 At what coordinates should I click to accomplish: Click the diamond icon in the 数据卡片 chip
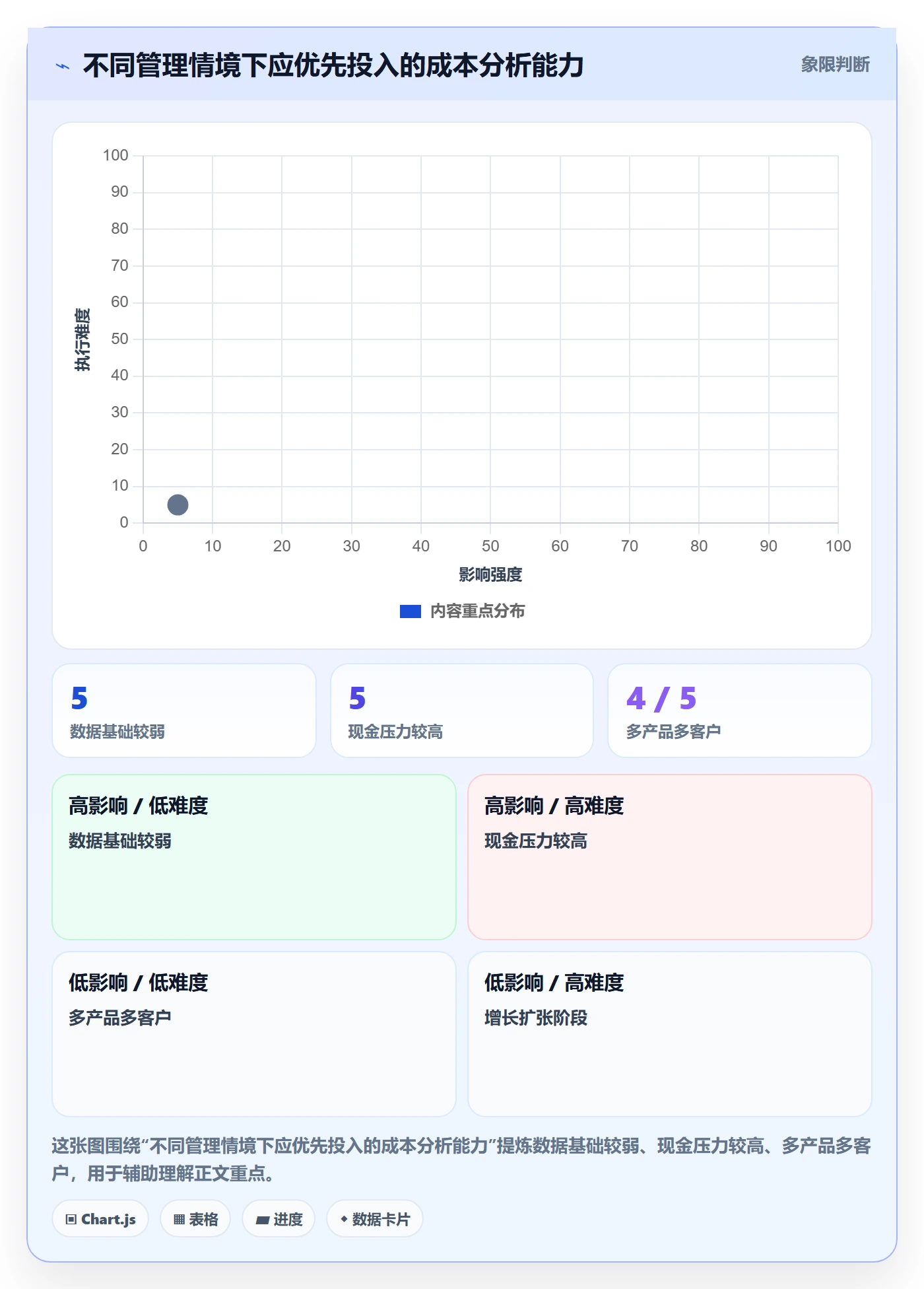pos(344,1219)
